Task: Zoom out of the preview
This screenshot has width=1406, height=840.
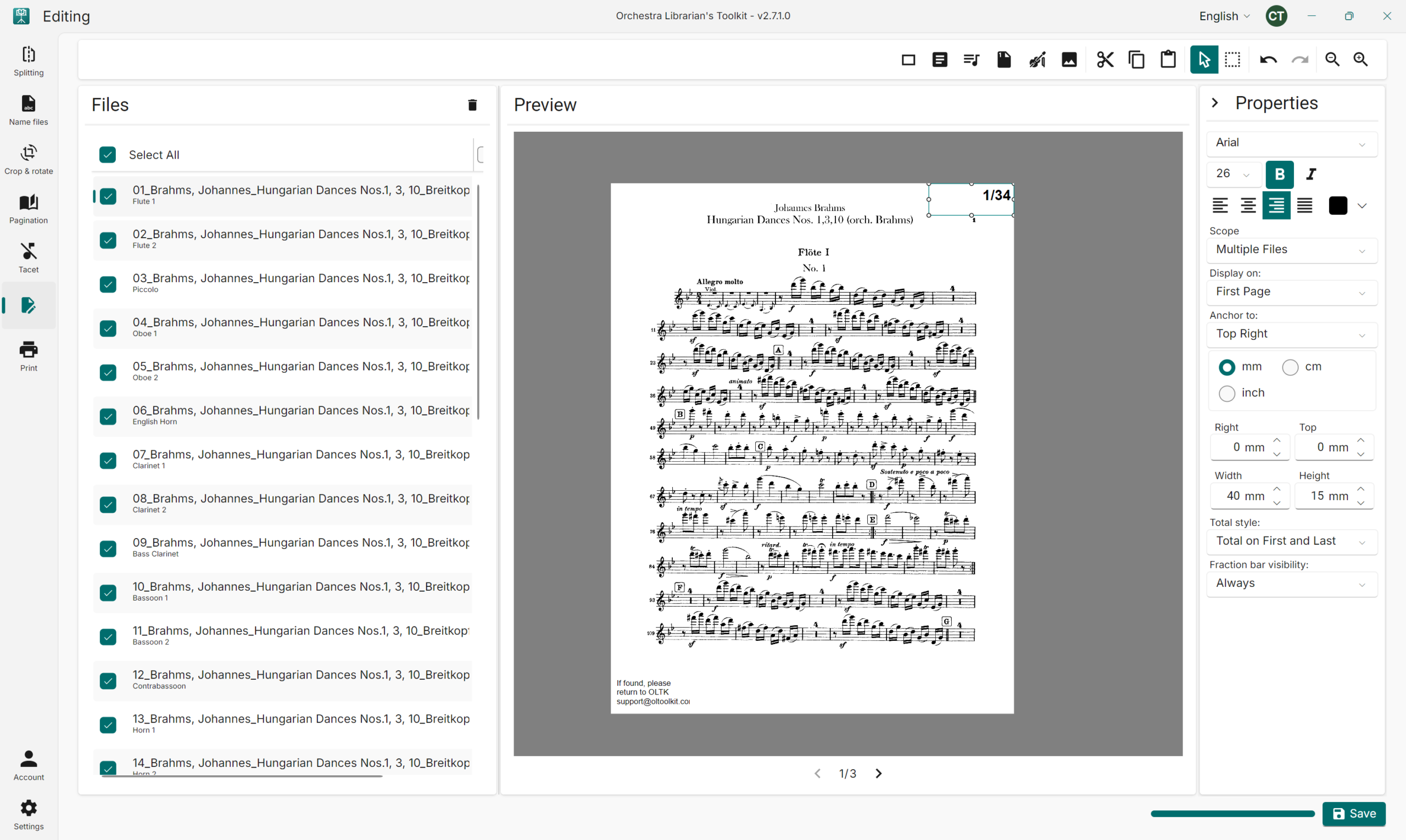Action: coord(1332,60)
